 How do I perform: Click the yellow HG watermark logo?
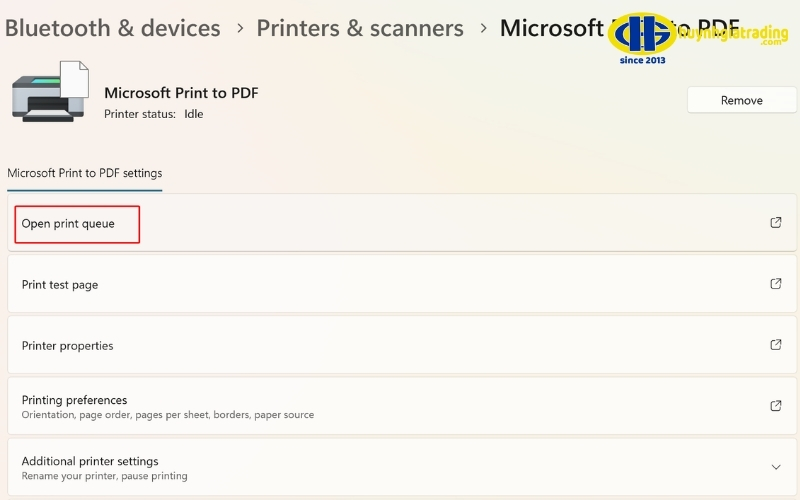642,34
